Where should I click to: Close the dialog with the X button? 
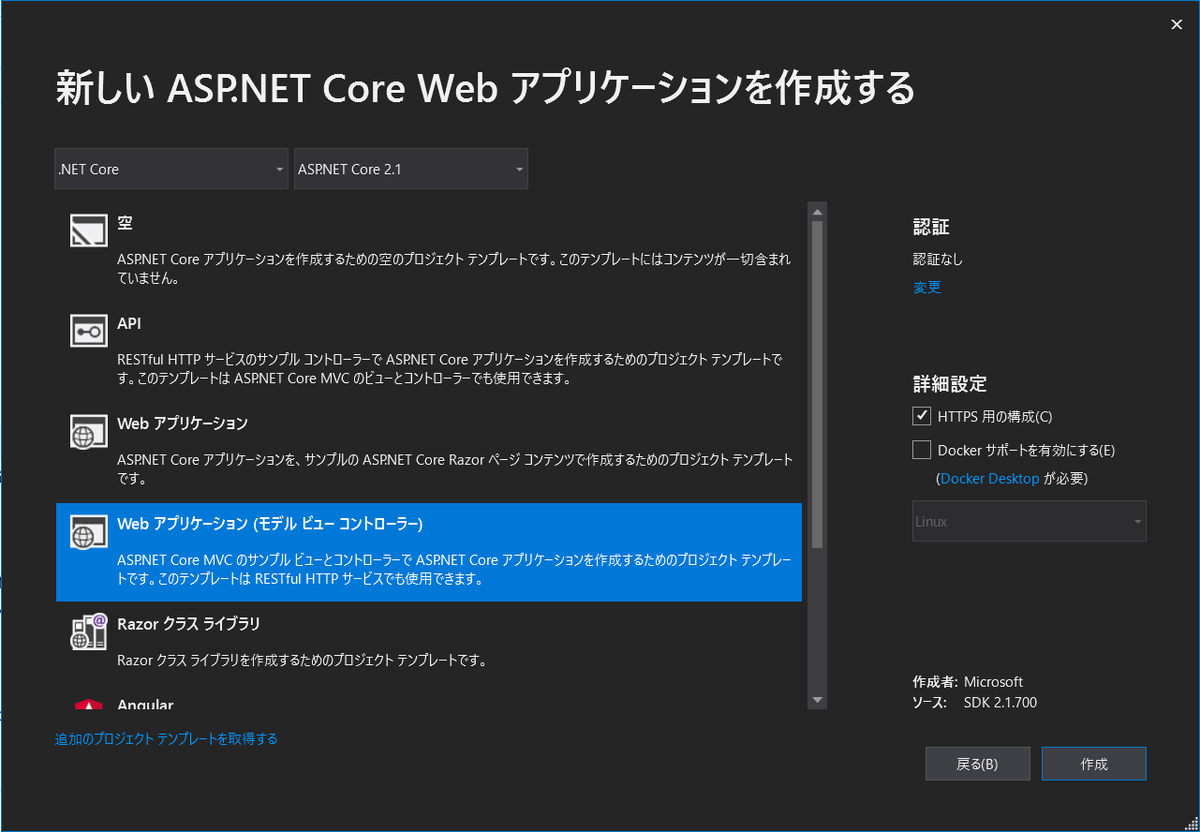[x=1176, y=25]
